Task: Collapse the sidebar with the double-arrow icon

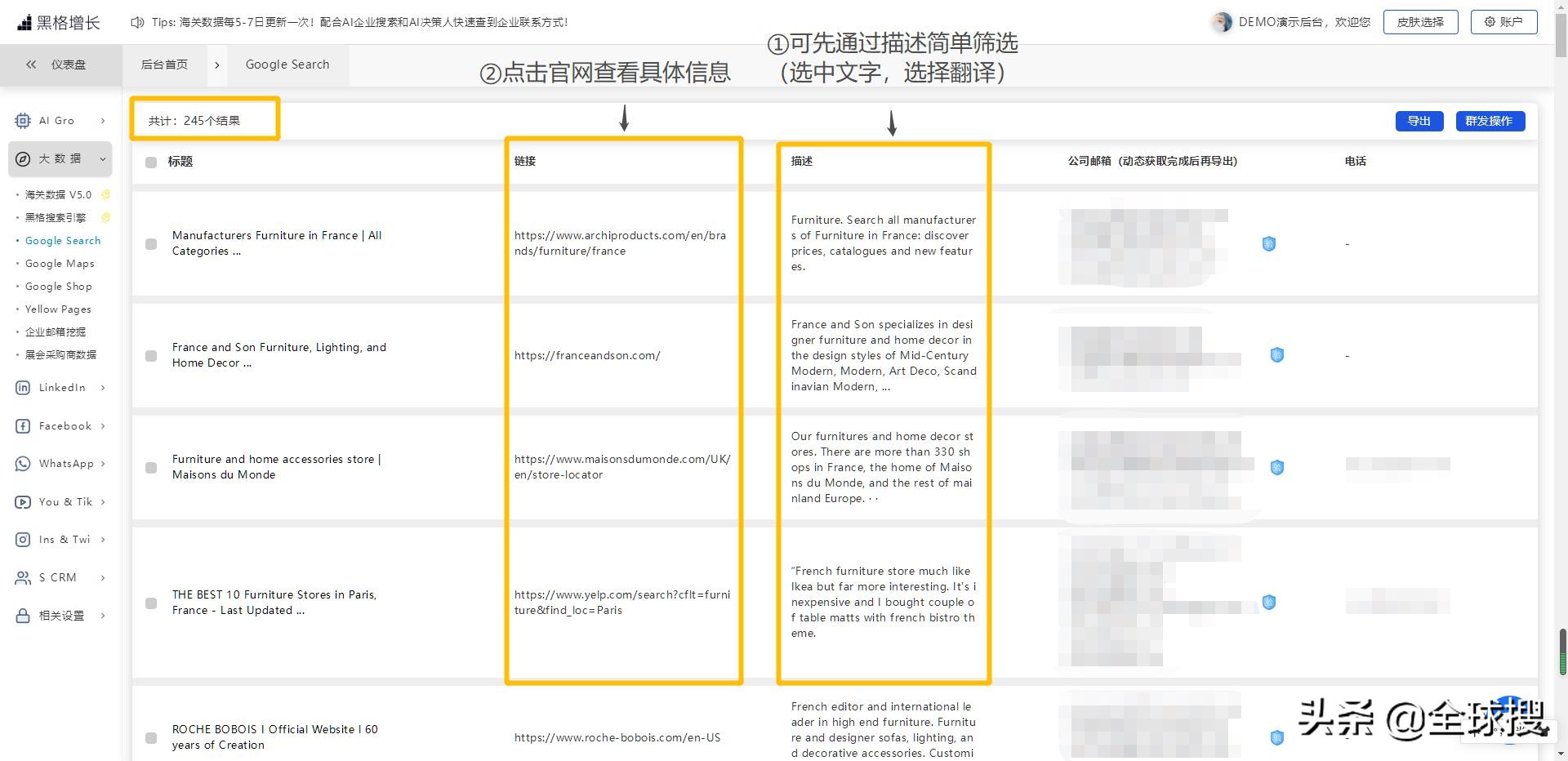Action: point(31,65)
